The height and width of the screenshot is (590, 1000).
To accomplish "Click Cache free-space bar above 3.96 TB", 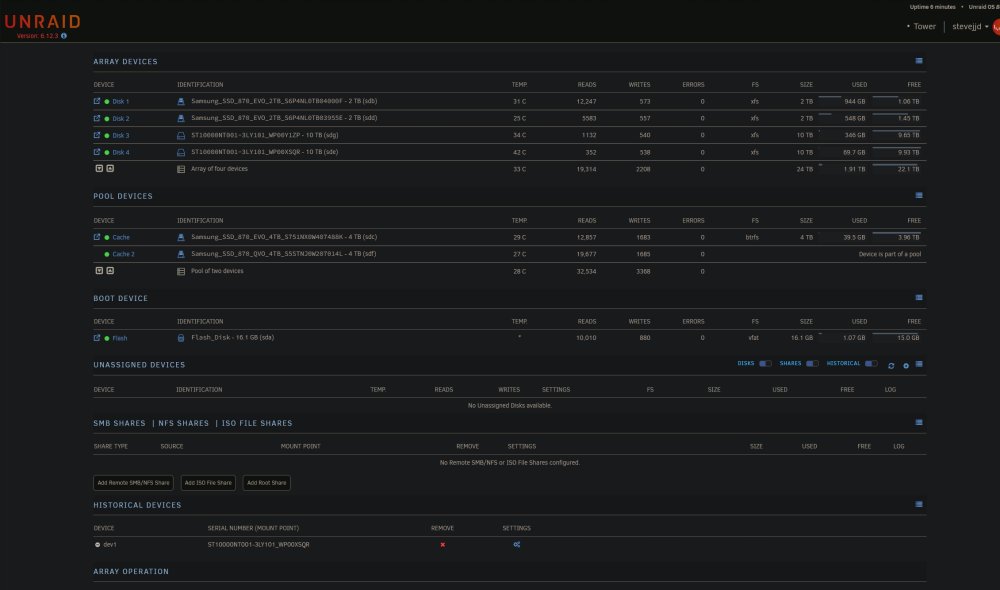I will click(x=896, y=233).
